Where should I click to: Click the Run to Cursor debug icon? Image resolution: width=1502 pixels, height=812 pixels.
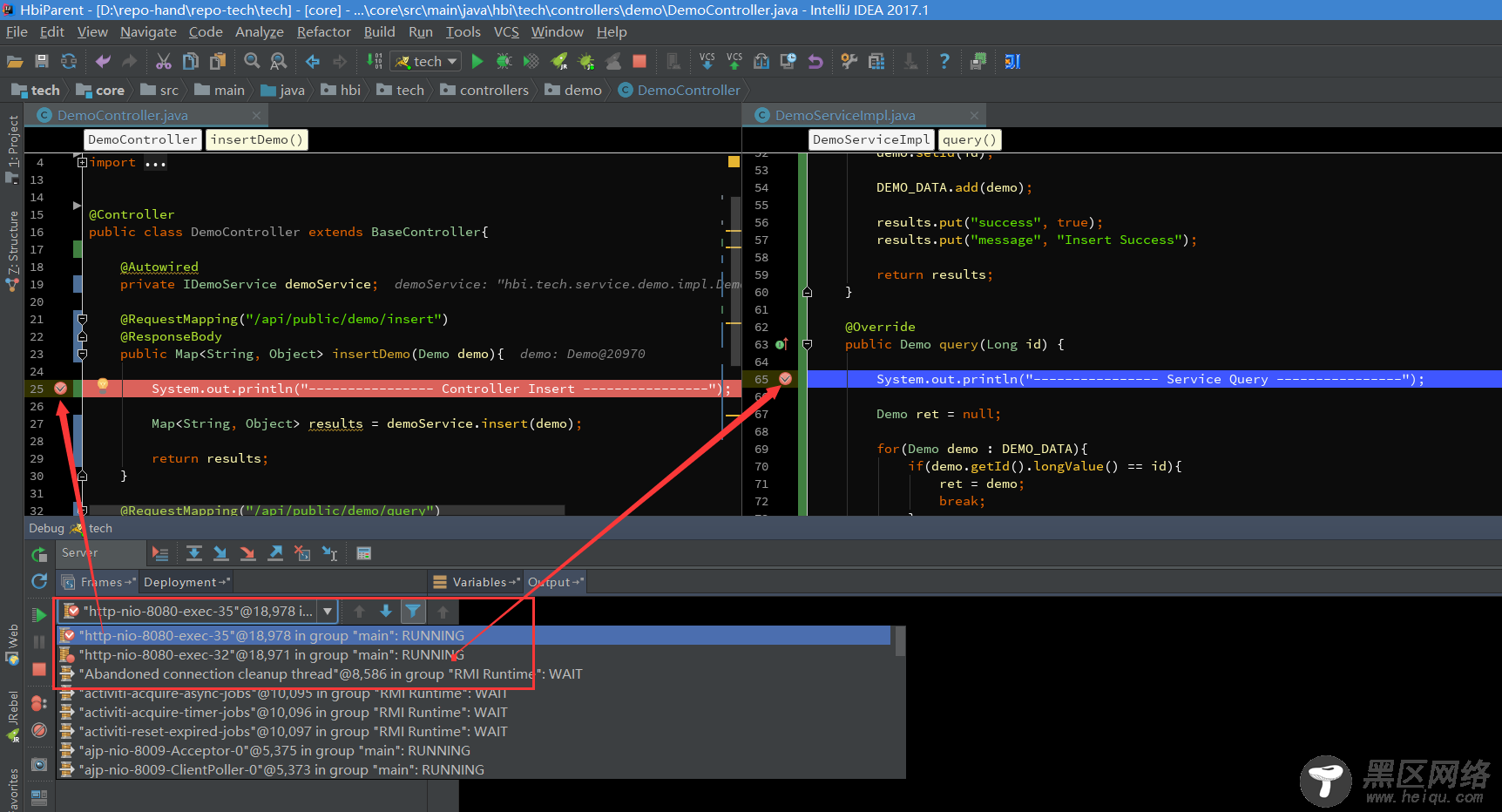(x=330, y=553)
